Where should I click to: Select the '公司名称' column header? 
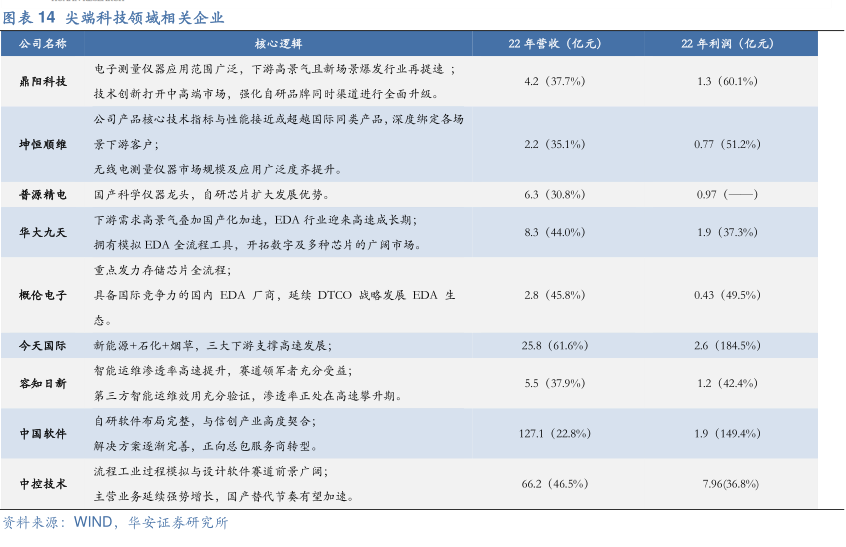click(x=43, y=44)
